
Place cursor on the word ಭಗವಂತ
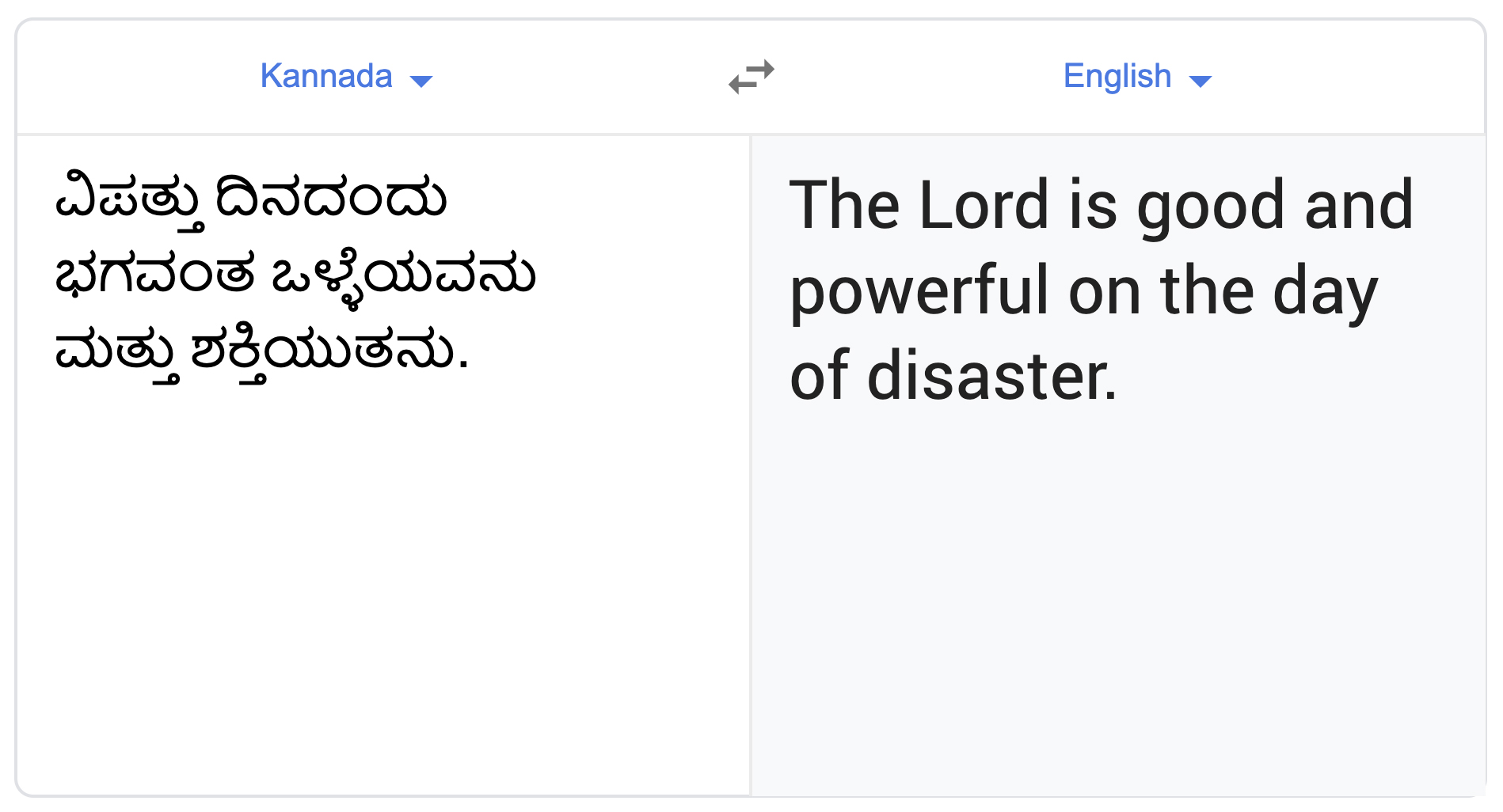tap(154, 275)
